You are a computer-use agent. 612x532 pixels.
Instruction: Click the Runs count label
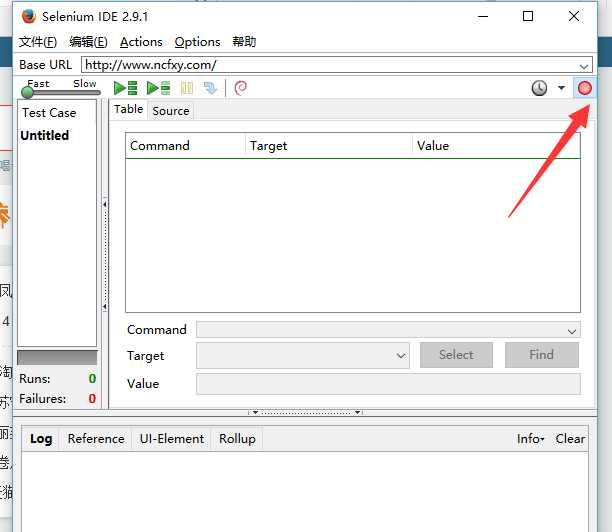[35, 379]
